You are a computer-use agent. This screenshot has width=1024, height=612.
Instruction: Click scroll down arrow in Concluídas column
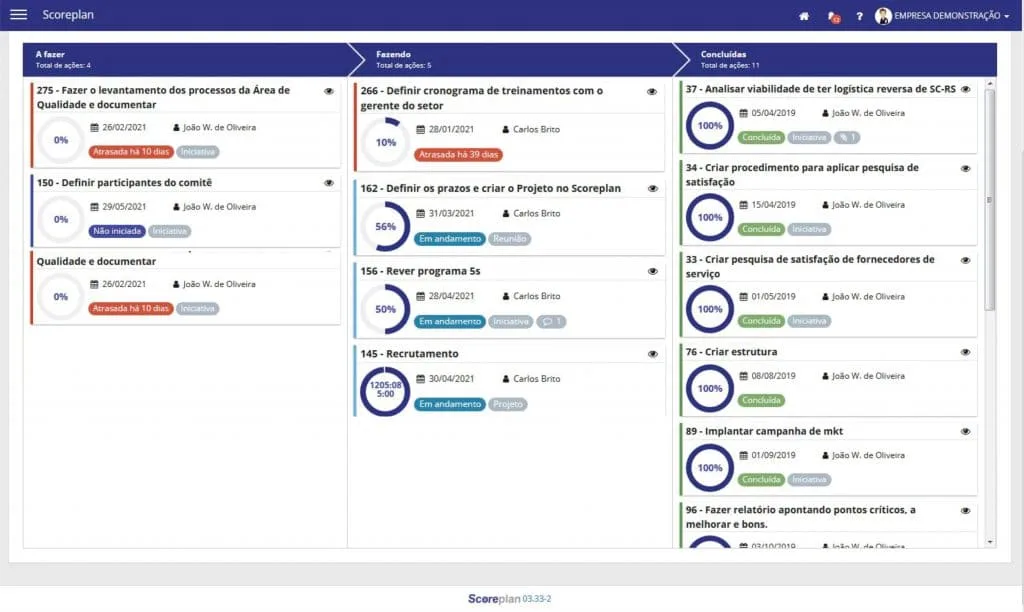pyautogui.click(x=990, y=542)
